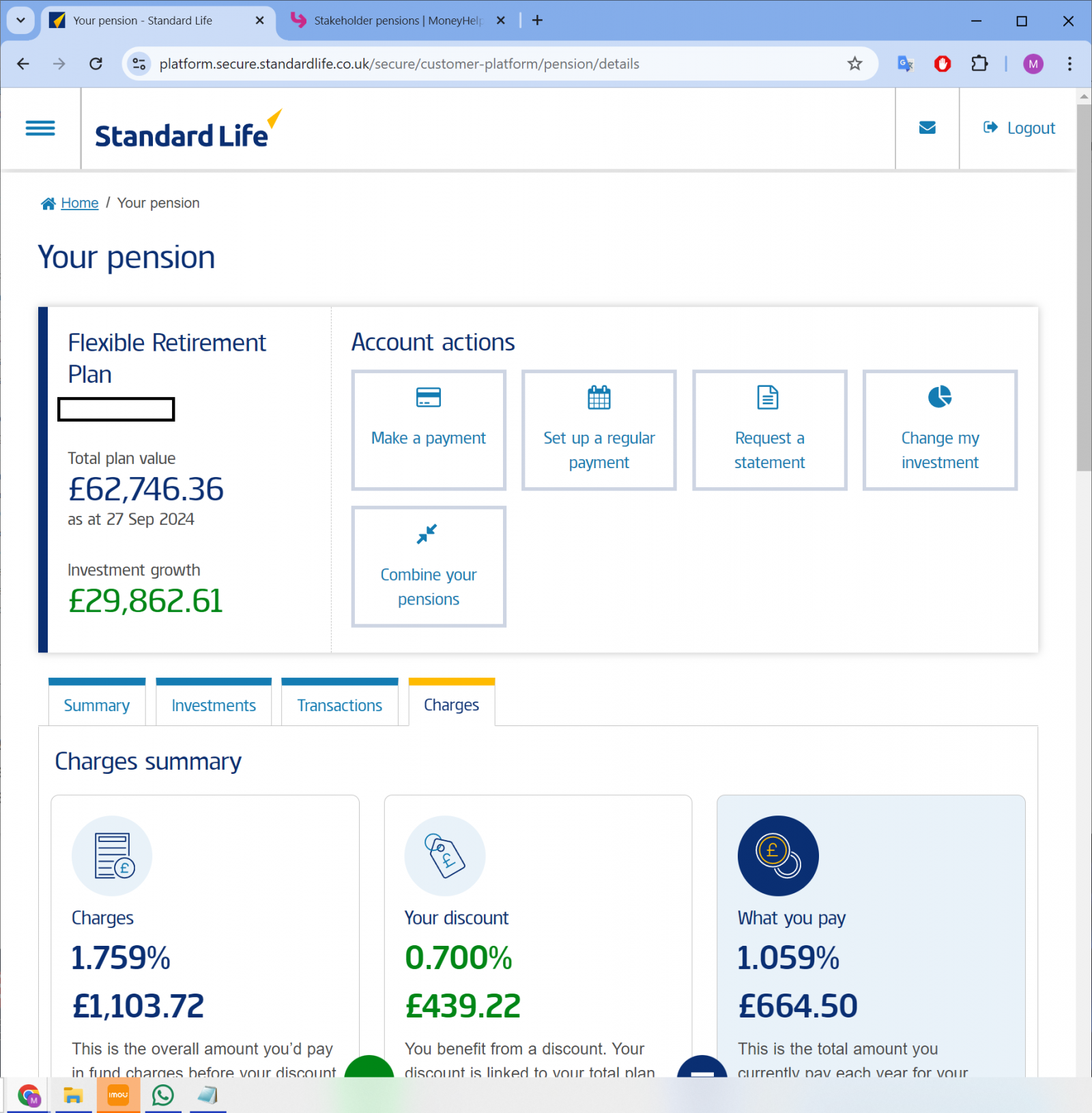Image resolution: width=1092 pixels, height=1113 pixels.
Task: Click Request a statement action
Action: [770, 430]
